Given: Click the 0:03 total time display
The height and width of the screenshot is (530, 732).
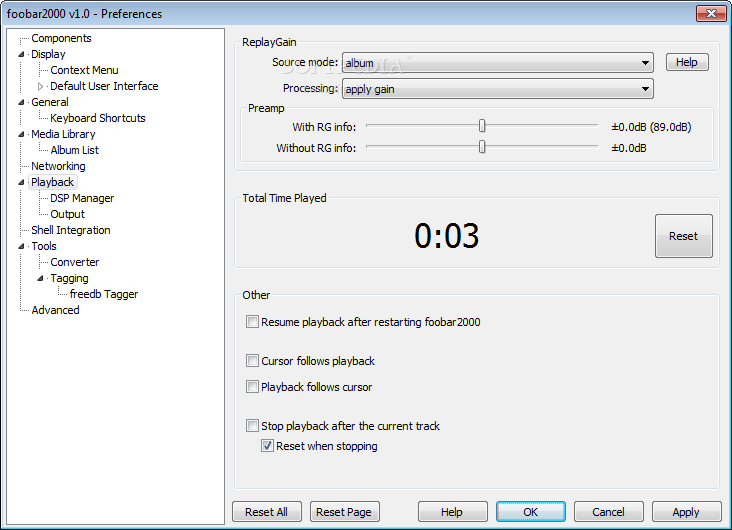Looking at the screenshot, I should tap(447, 235).
